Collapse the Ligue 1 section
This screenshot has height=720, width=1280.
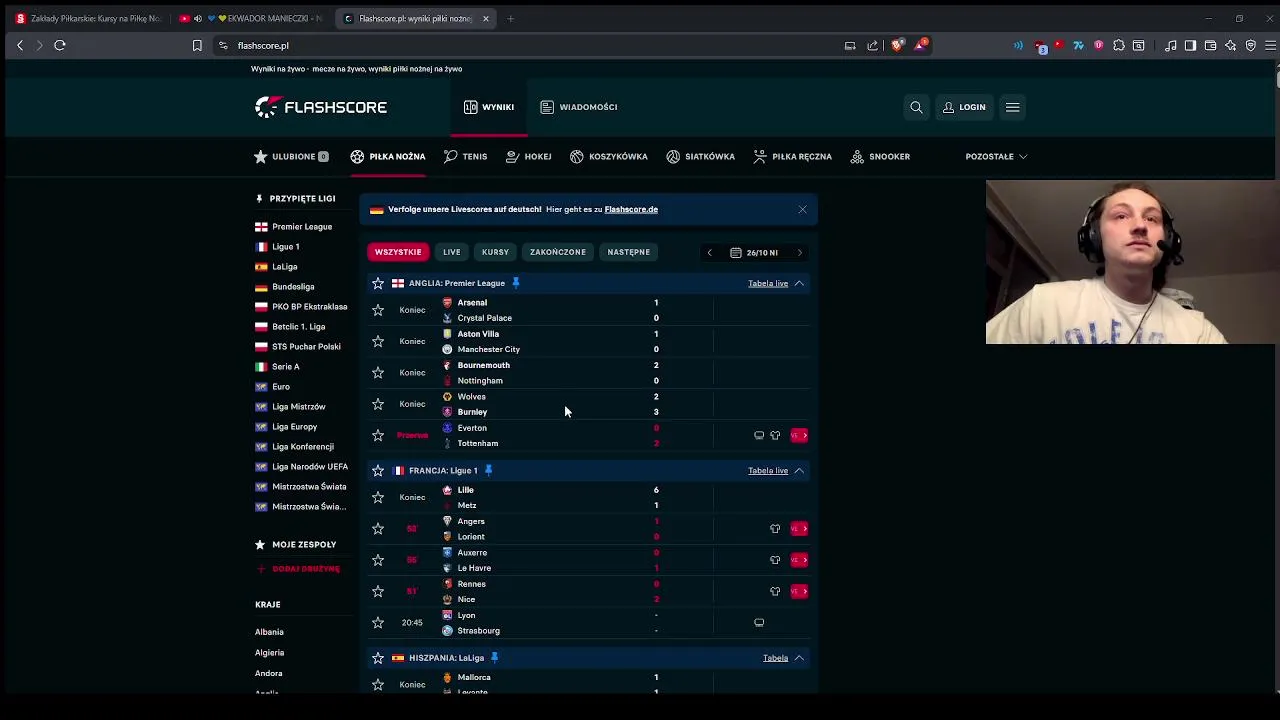coord(799,471)
